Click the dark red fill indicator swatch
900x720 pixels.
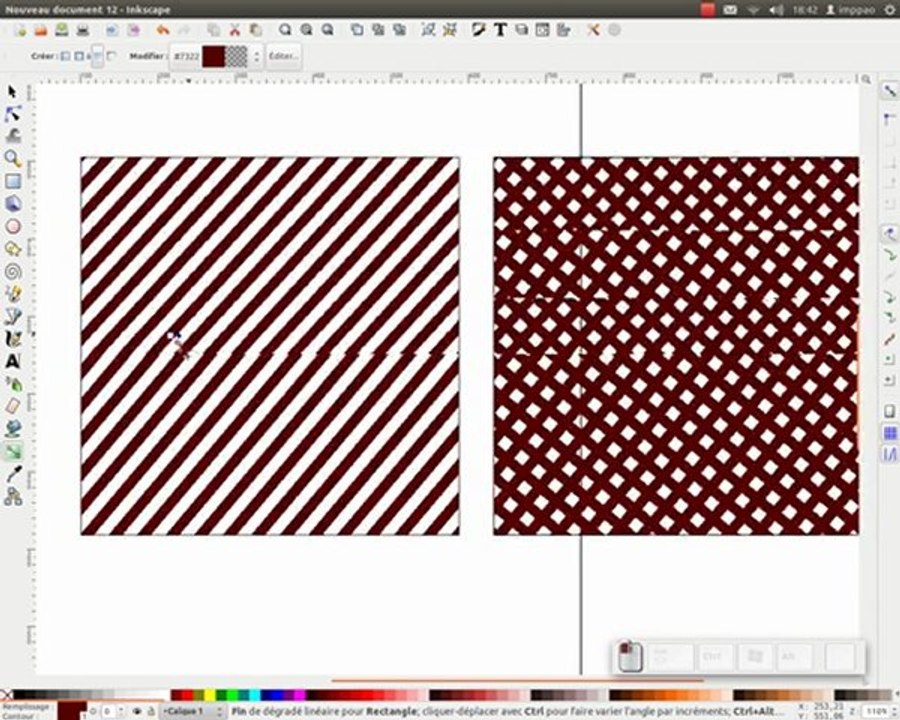pyautogui.click(x=72, y=711)
